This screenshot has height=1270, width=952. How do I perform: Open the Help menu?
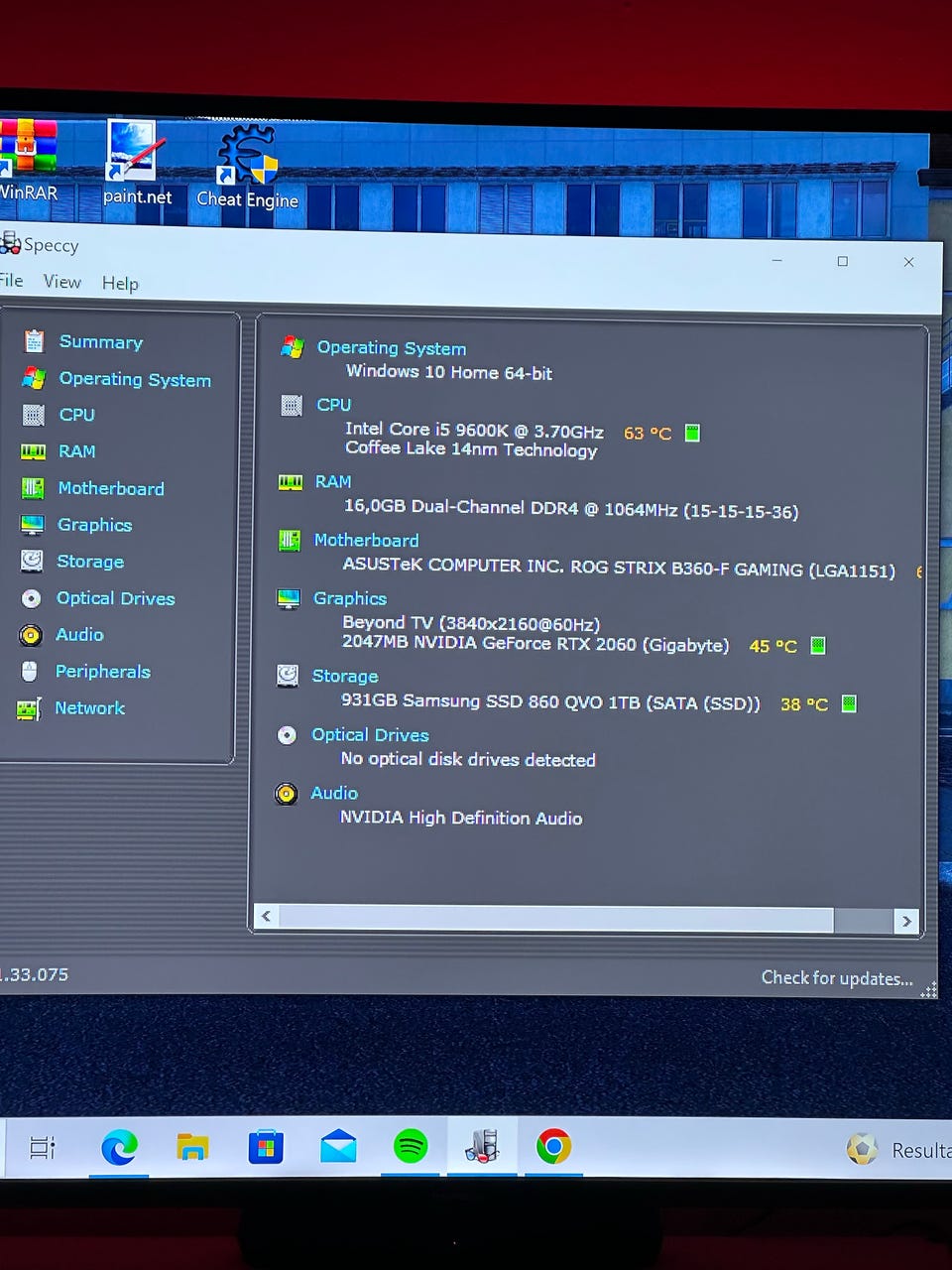(120, 284)
